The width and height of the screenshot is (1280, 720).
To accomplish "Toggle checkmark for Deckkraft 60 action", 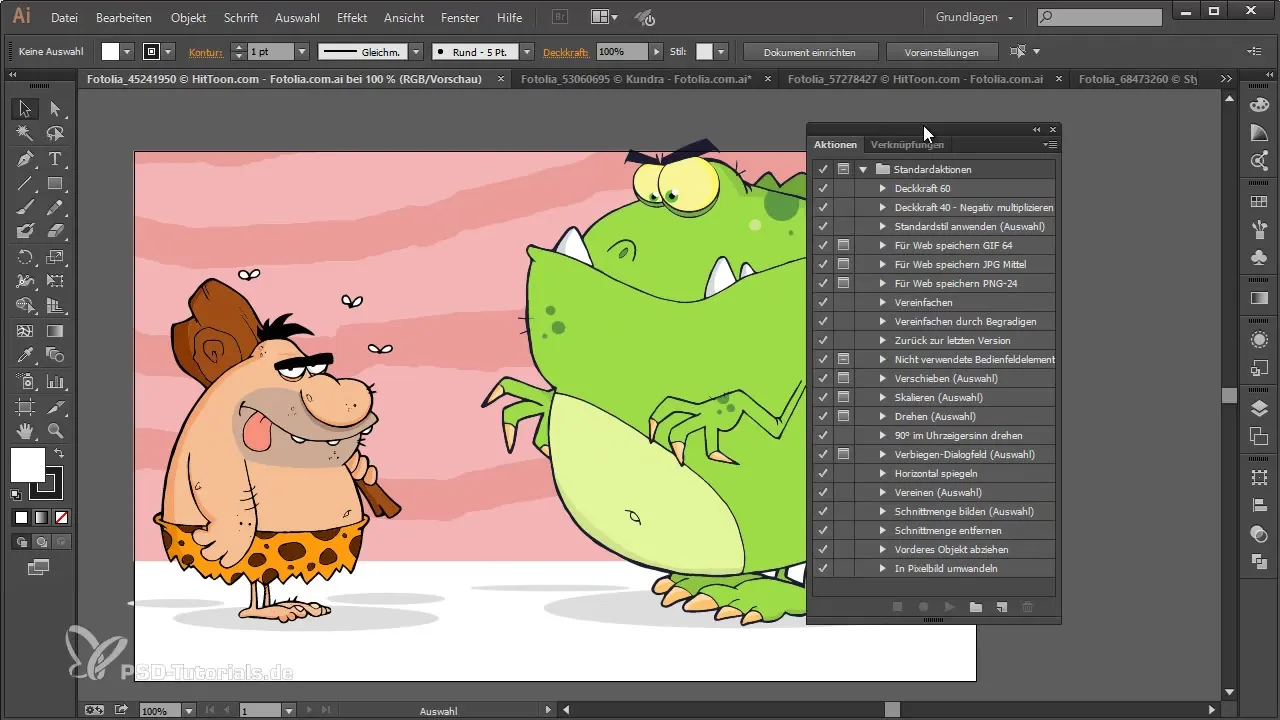I will (x=823, y=188).
